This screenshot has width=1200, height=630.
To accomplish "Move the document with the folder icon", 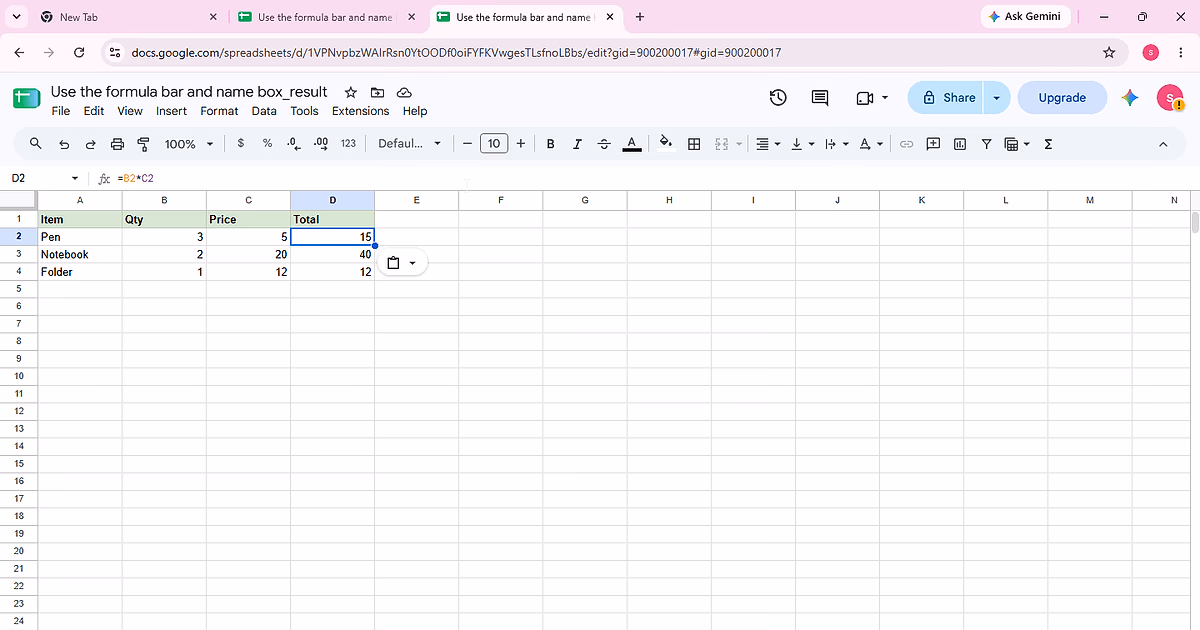I will click(x=377, y=92).
